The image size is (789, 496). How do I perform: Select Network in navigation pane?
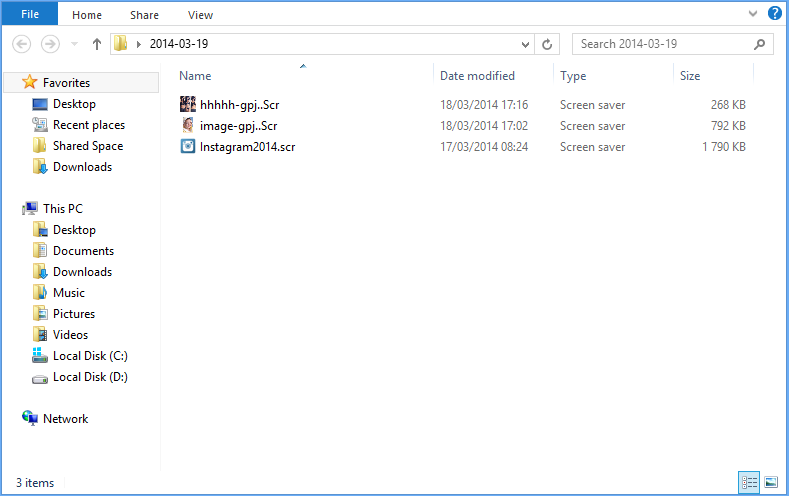click(x=65, y=419)
